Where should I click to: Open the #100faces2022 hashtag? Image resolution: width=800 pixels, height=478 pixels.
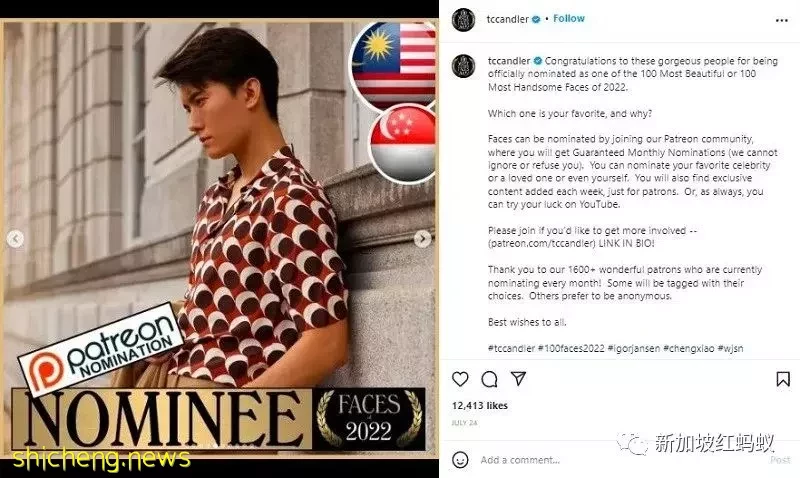click(x=571, y=348)
